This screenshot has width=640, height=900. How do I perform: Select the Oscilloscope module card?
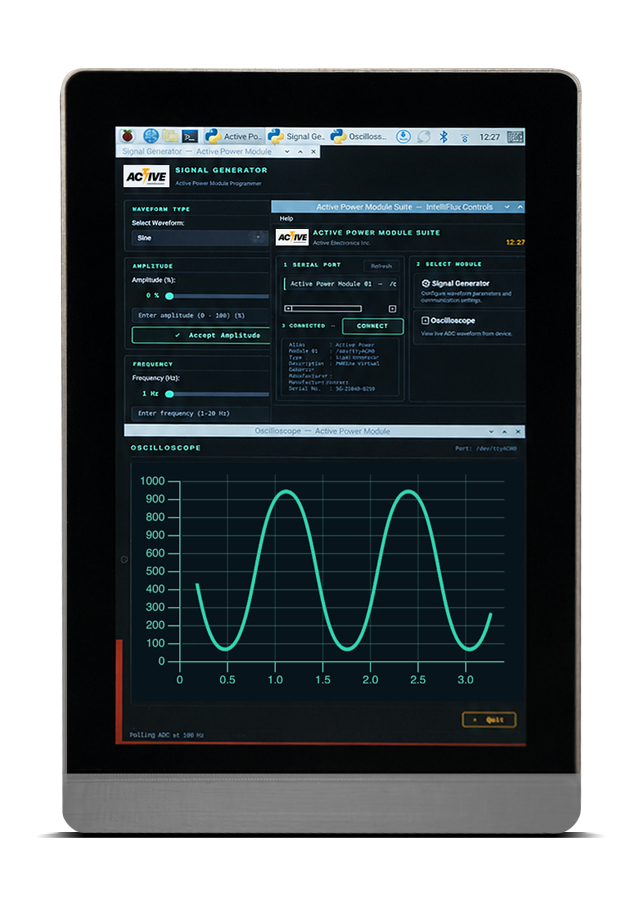point(470,327)
